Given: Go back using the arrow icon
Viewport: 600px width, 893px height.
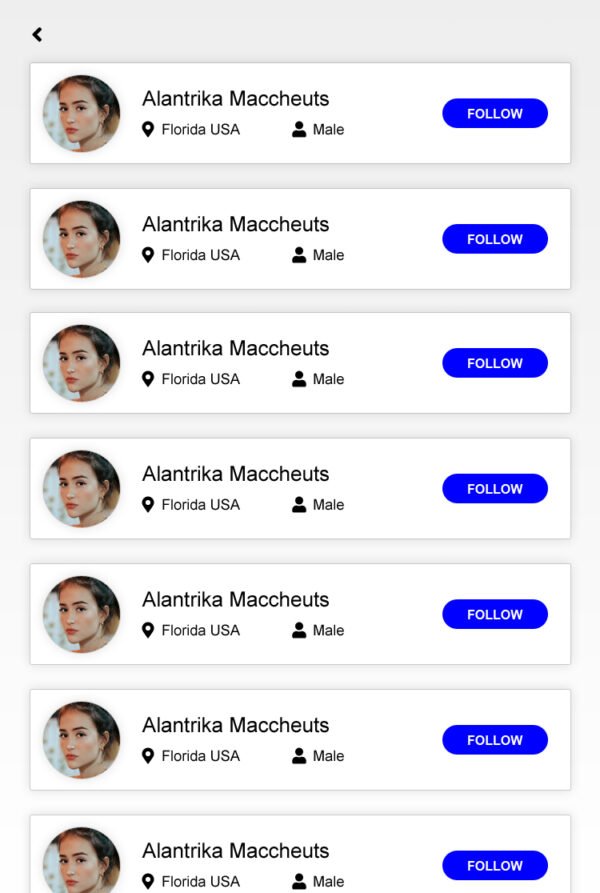Looking at the screenshot, I should tap(37, 35).
